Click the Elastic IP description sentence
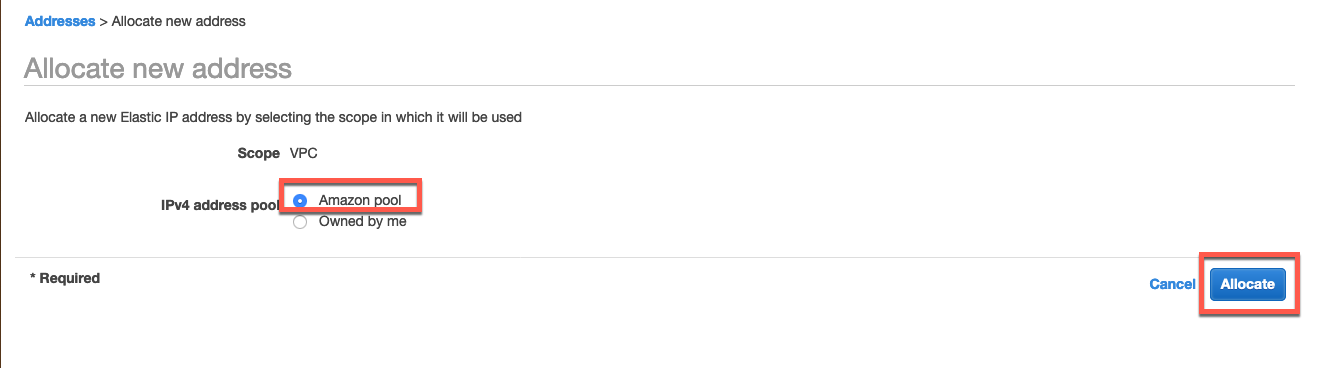Image resolution: width=1338 pixels, height=368 pixels. [273, 117]
